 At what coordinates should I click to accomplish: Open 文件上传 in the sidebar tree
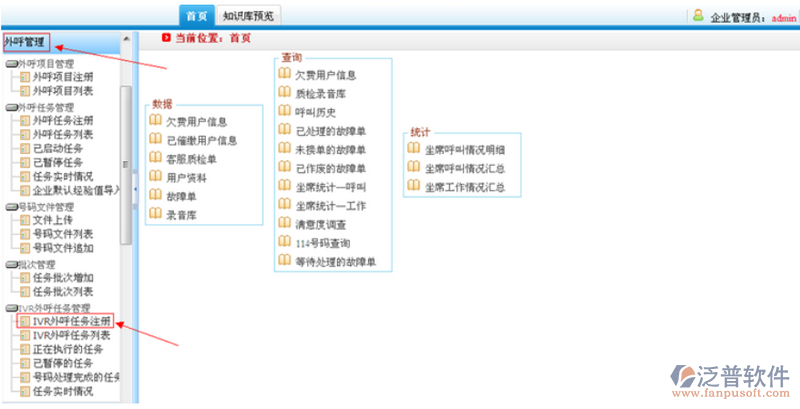53,220
